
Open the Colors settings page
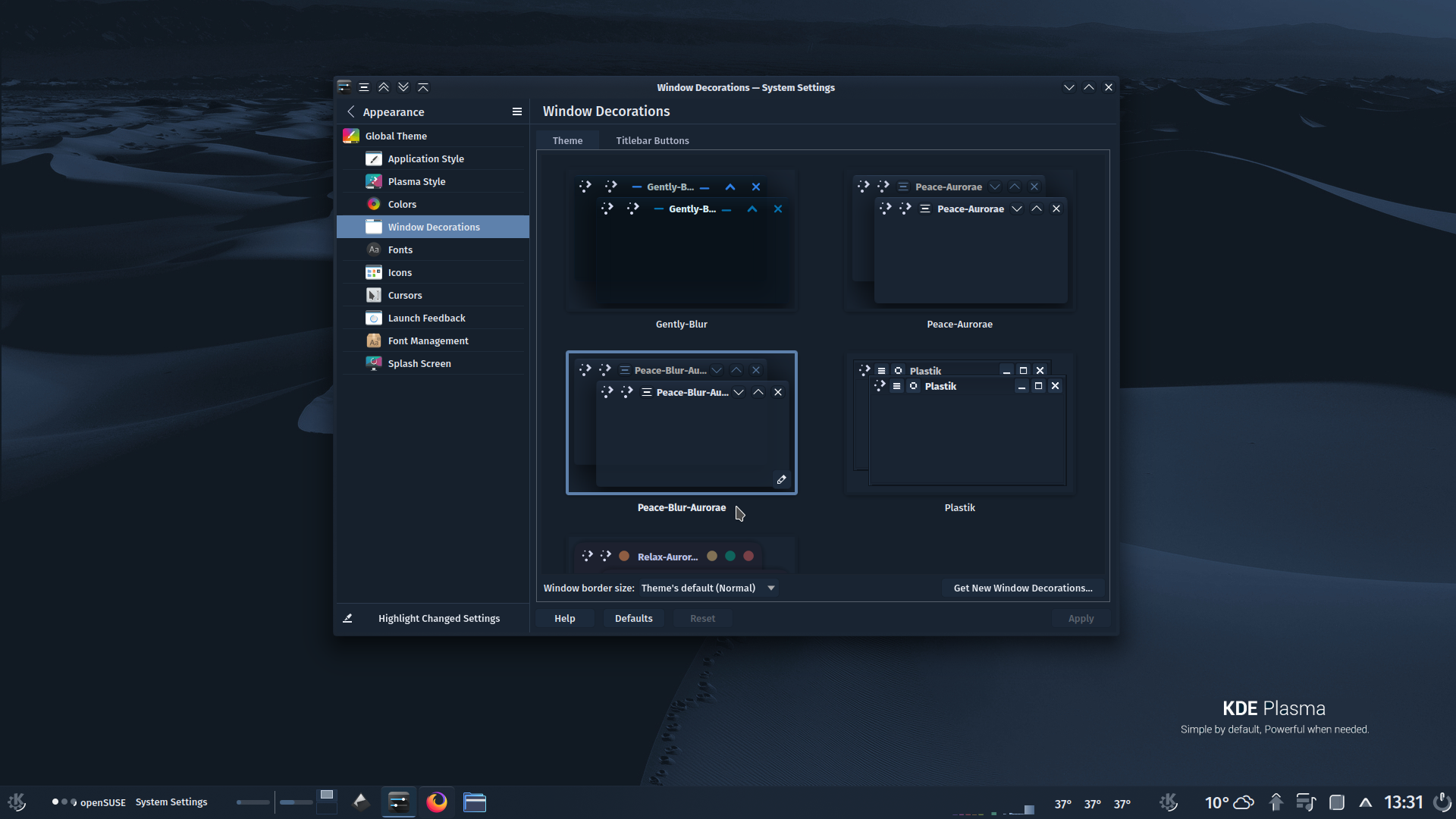click(x=433, y=204)
